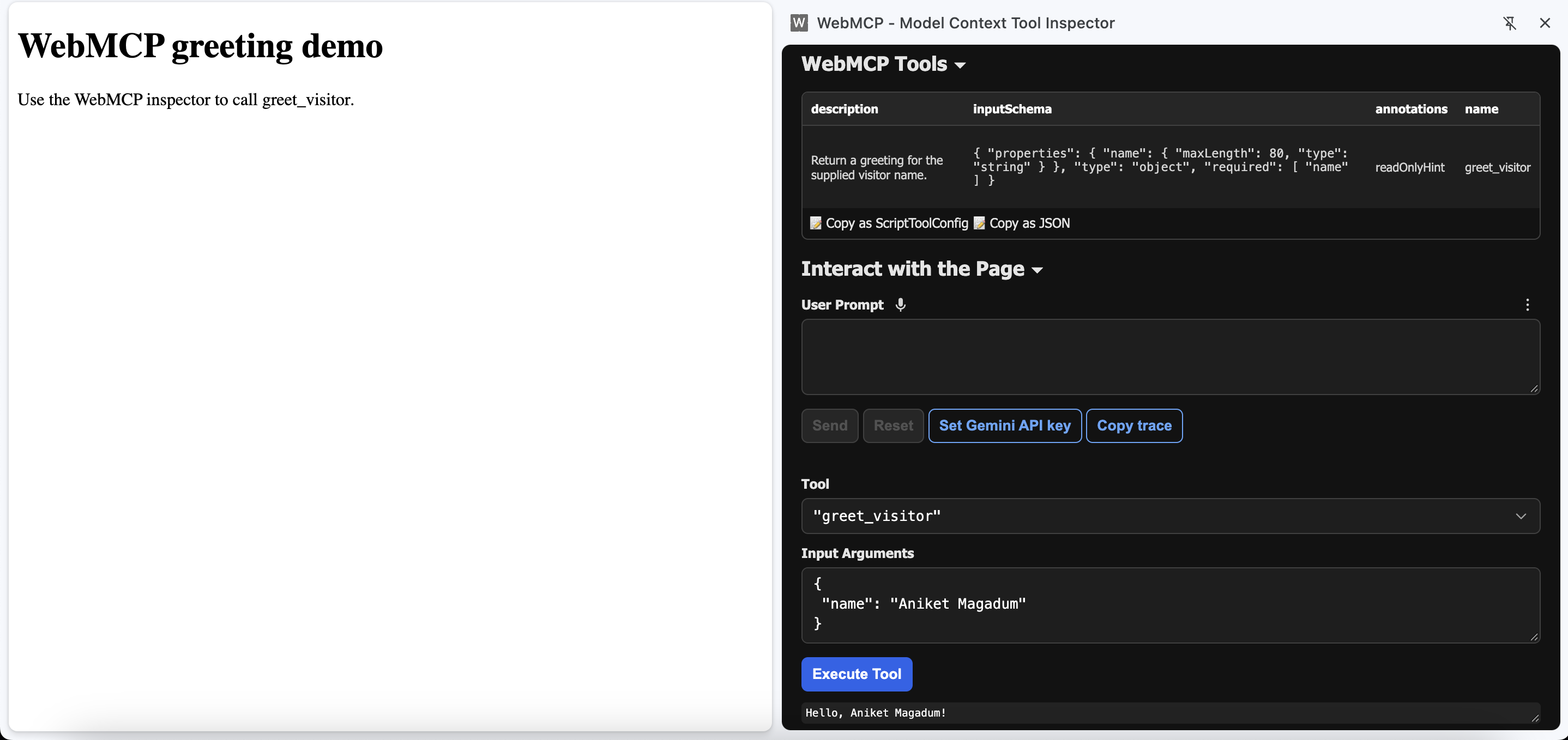
Task: Click the note icon before Copy as JSON
Action: pos(979,223)
